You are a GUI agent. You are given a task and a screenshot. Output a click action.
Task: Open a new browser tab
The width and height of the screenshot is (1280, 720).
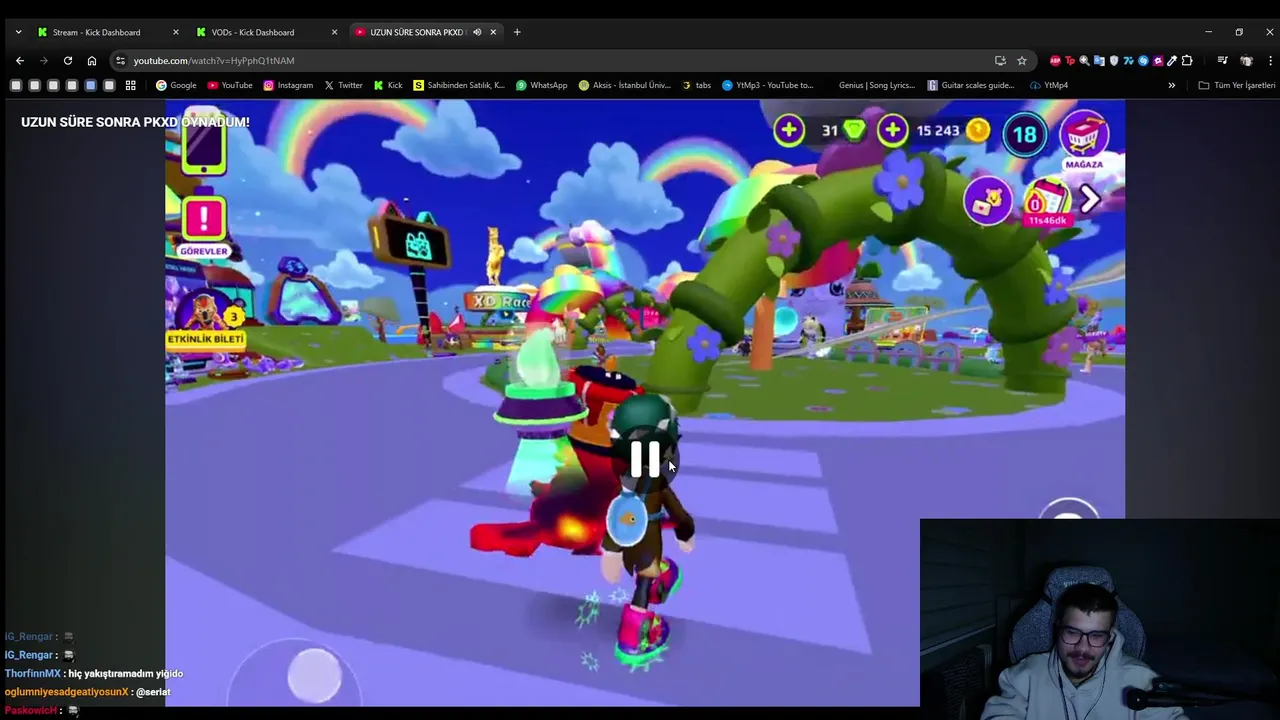pyautogui.click(x=517, y=32)
